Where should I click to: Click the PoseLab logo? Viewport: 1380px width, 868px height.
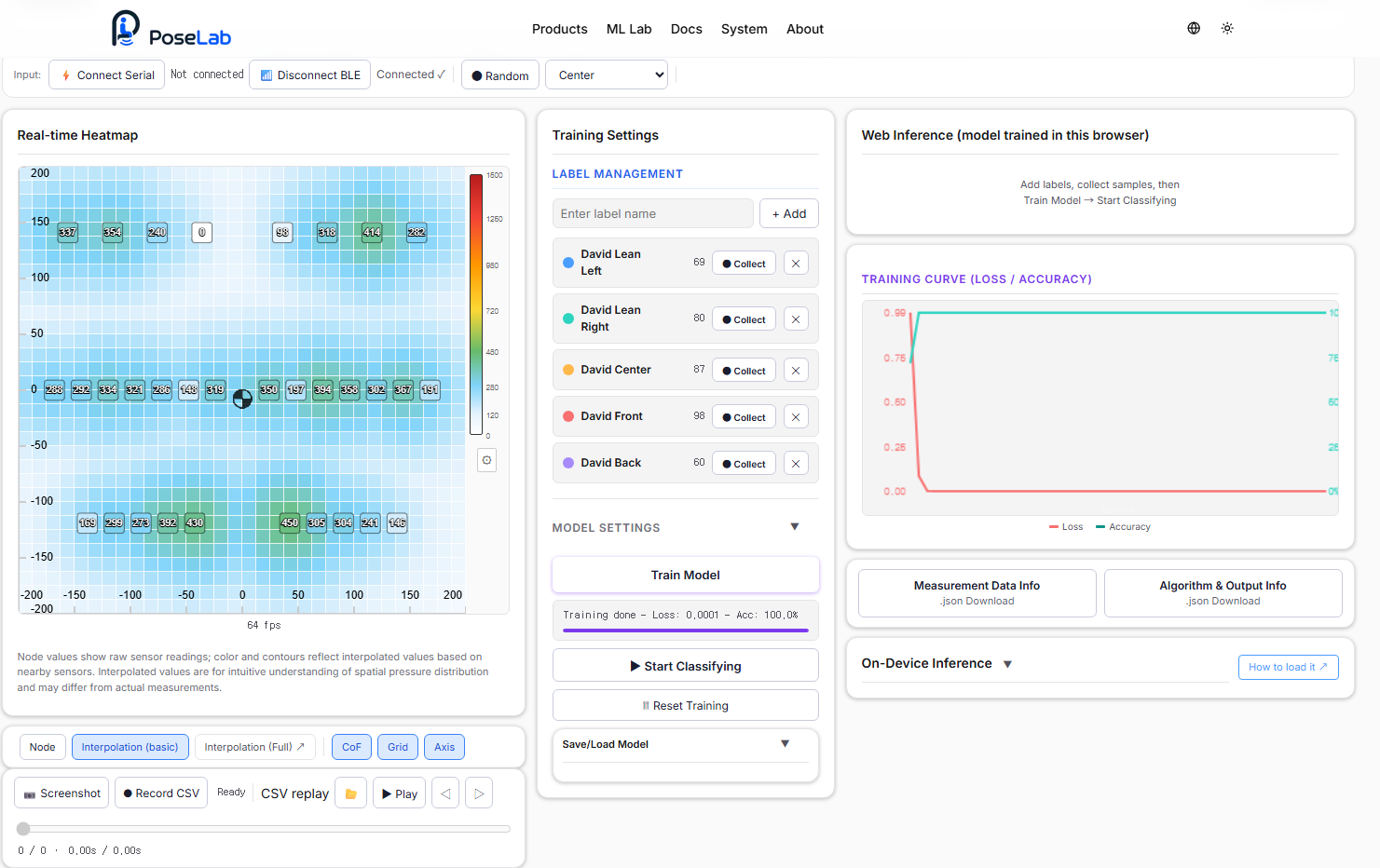coord(171,29)
